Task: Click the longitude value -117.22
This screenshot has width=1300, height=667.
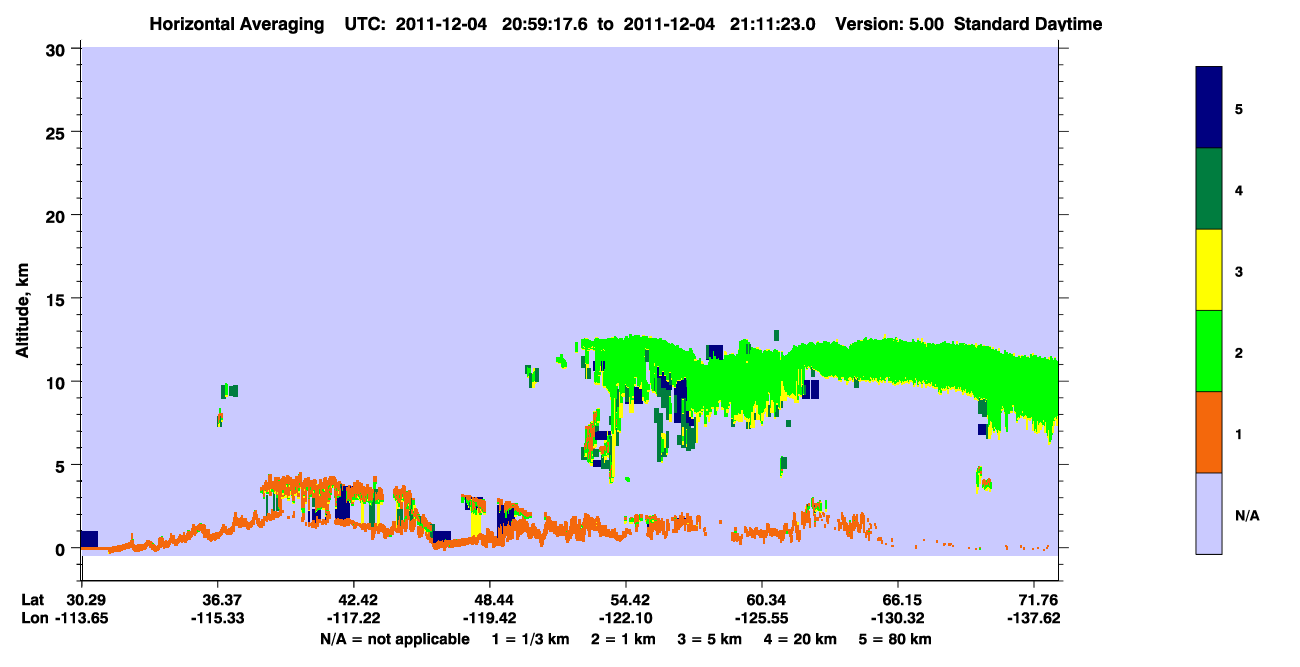Action: pos(354,619)
